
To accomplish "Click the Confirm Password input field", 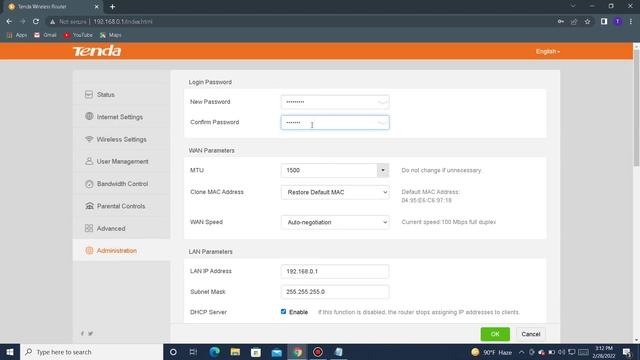I will (x=335, y=122).
